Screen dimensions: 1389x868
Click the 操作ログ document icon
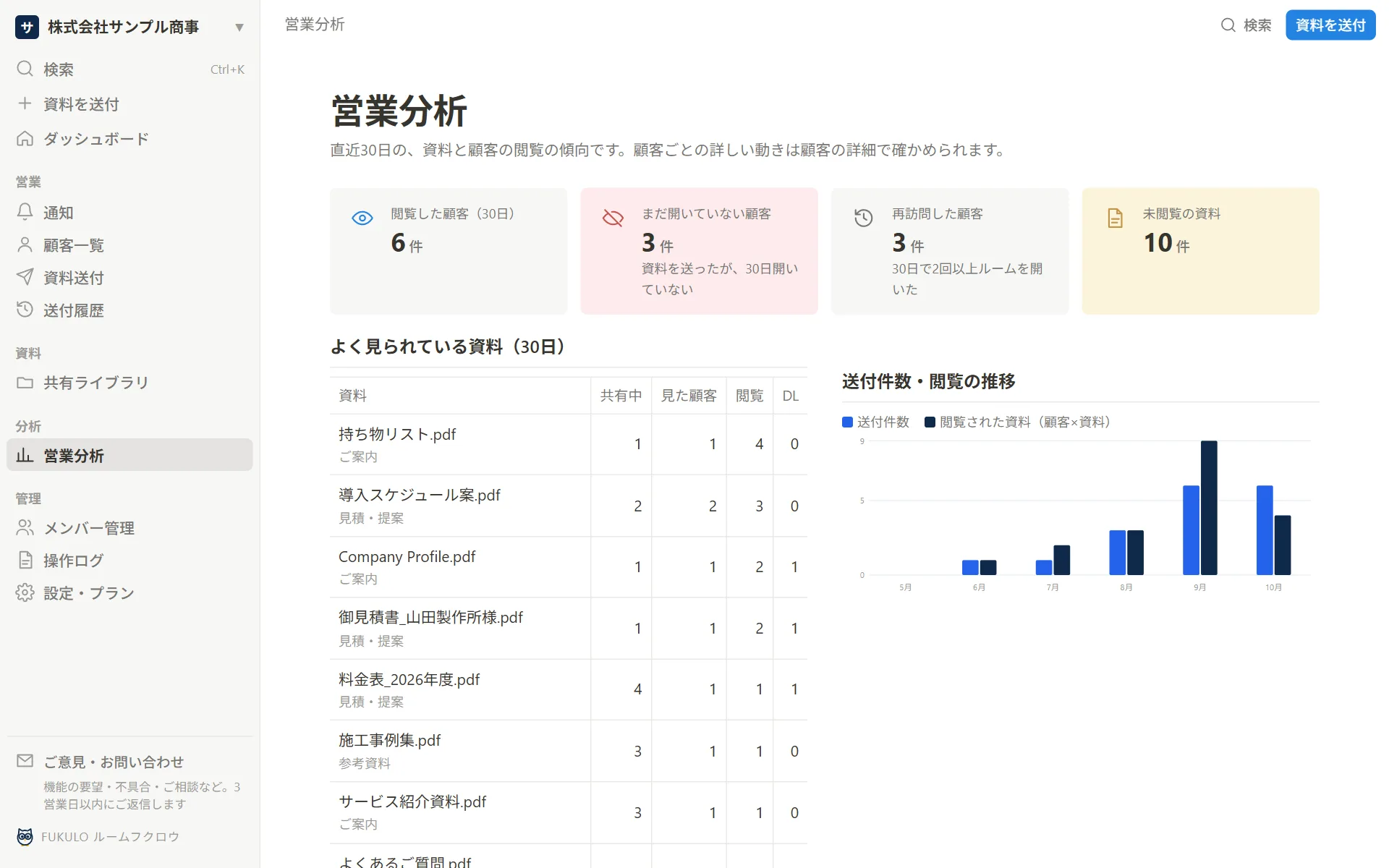coord(25,560)
